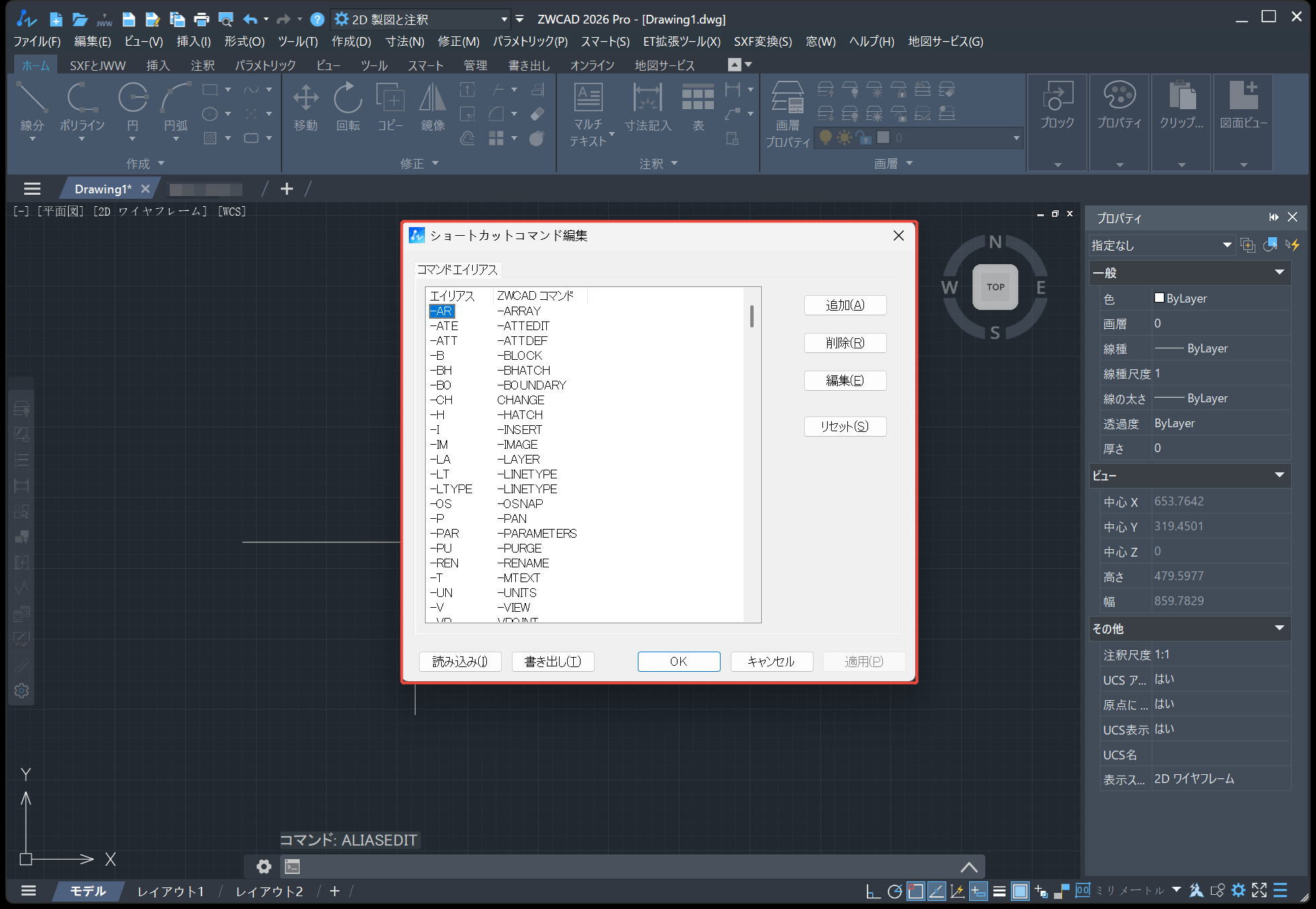This screenshot has height=909, width=1316.
Task: Click the Help question mark icon
Action: pyautogui.click(x=317, y=20)
